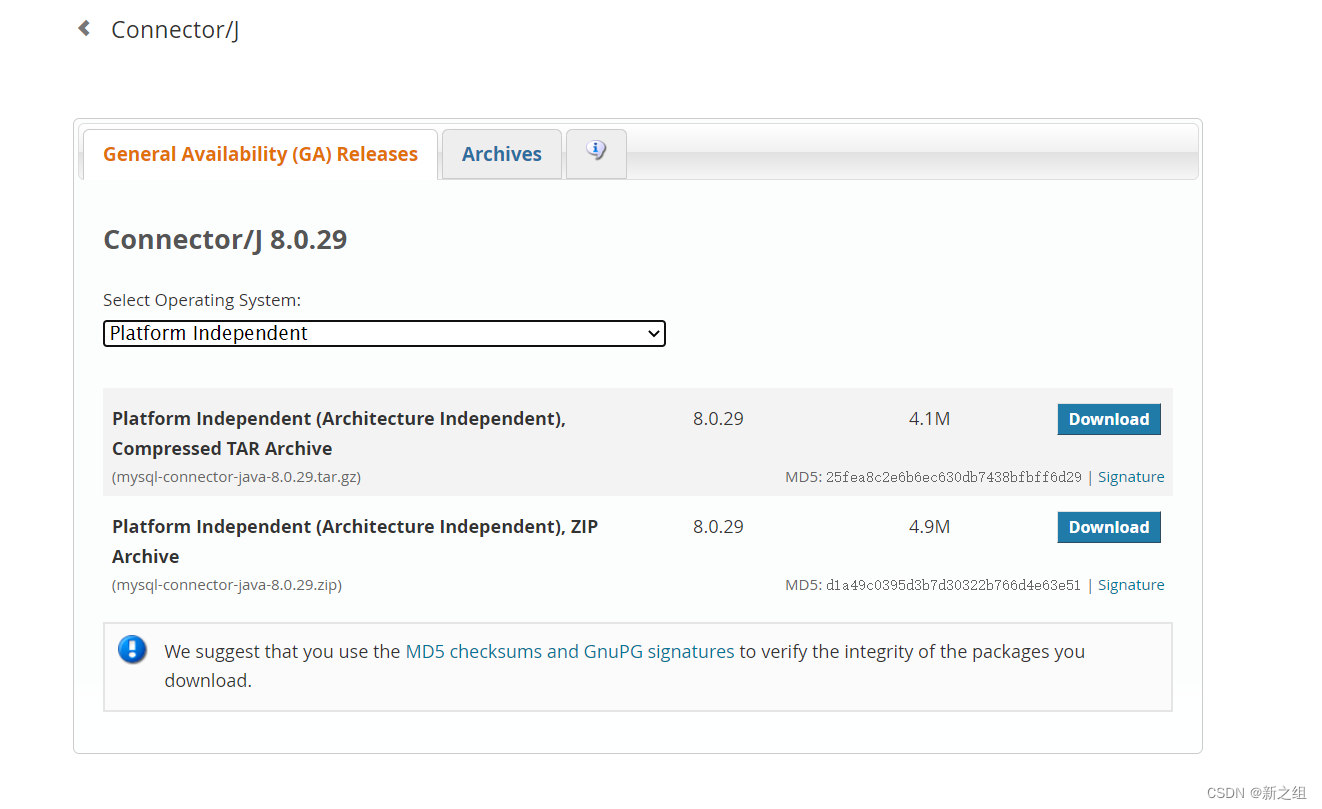The width and height of the screenshot is (1322, 809).
Task: Click the 4.1M file size
Action: (x=929, y=419)
